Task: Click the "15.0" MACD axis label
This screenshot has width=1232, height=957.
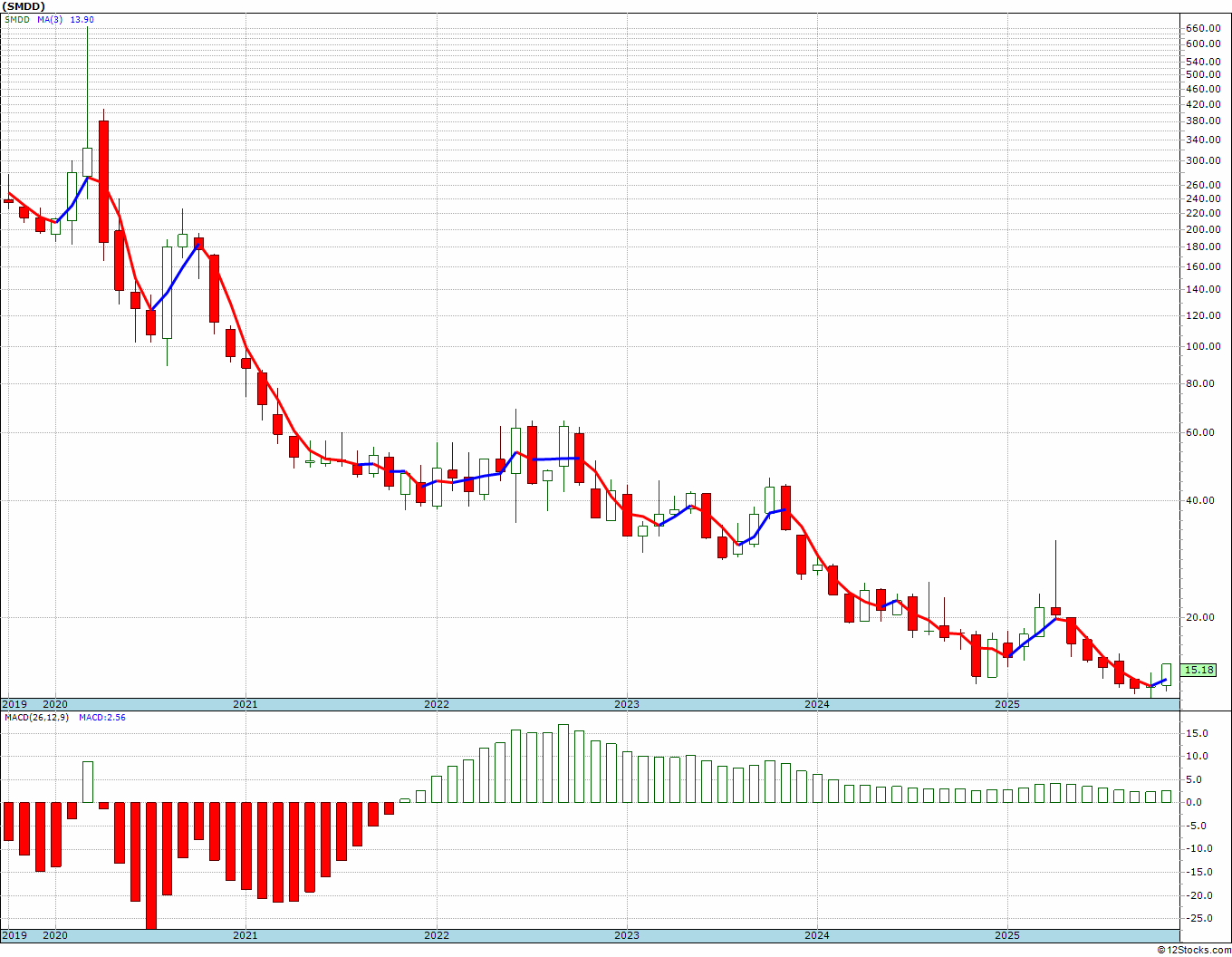Action: click(x=1198, y=733)
